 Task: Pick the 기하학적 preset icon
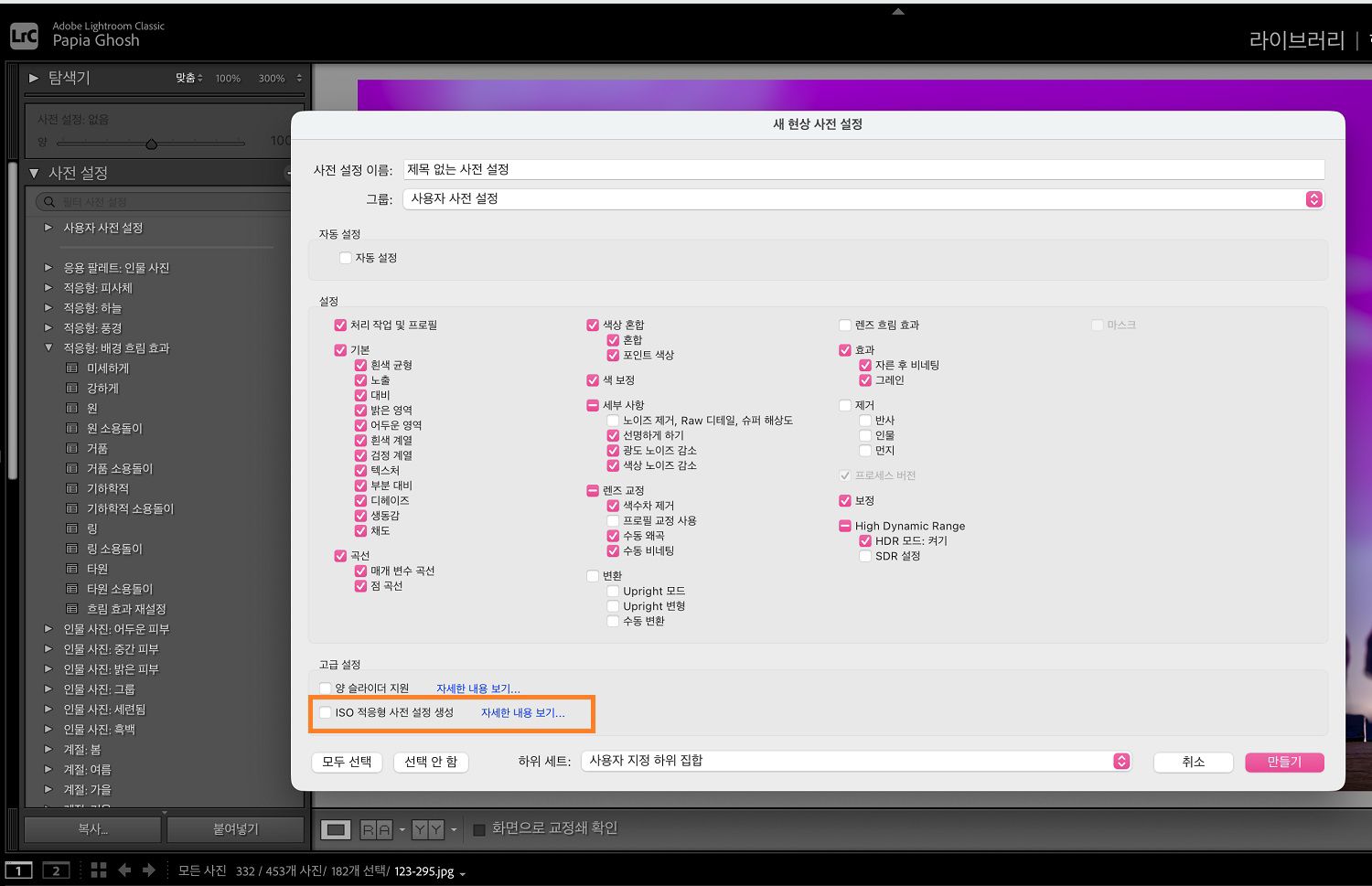click(71, 489)
